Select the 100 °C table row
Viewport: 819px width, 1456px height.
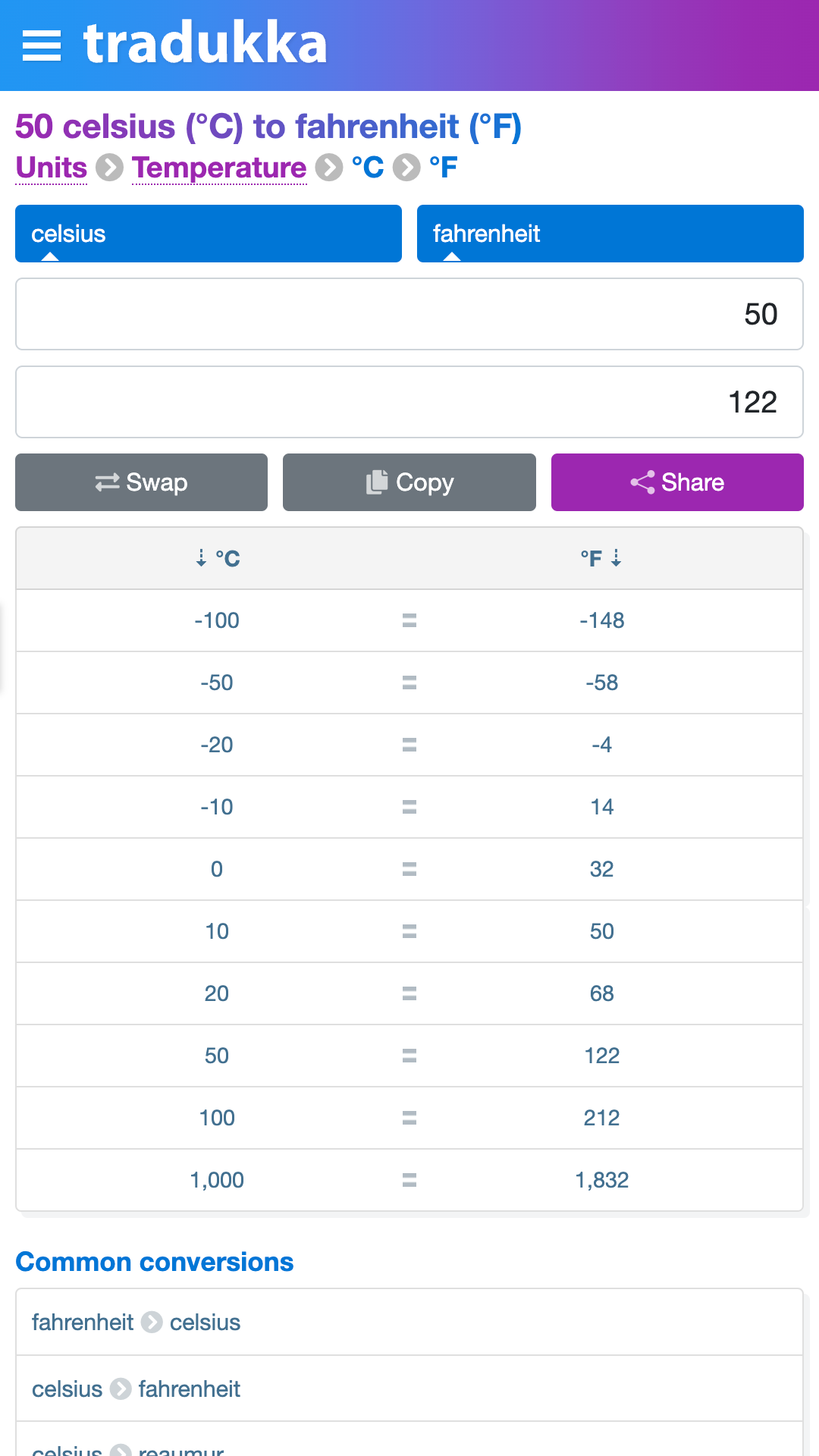click(x=409, y=1118)
